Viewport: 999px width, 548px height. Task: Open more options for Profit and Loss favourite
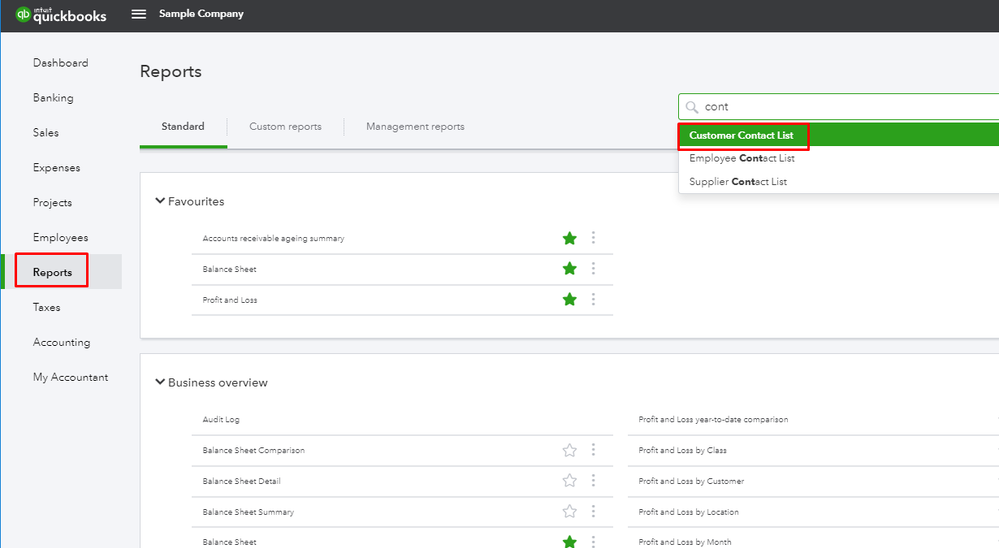tap(593, 300)
